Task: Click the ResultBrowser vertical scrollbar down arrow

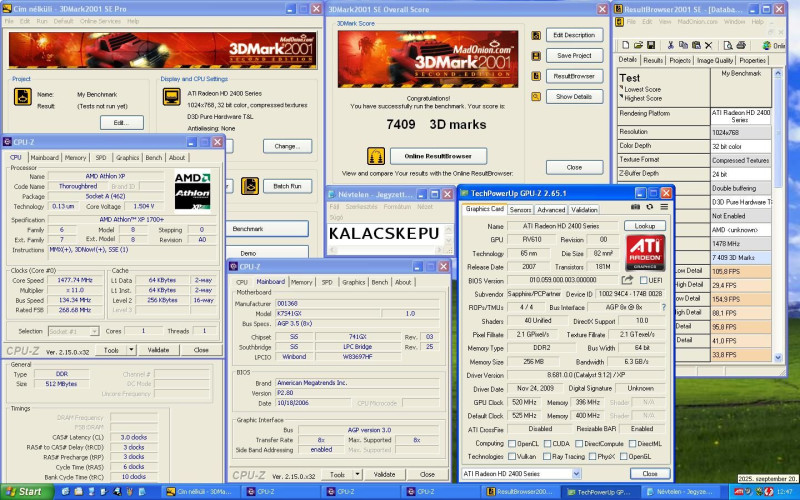Action: pos(778,358)
